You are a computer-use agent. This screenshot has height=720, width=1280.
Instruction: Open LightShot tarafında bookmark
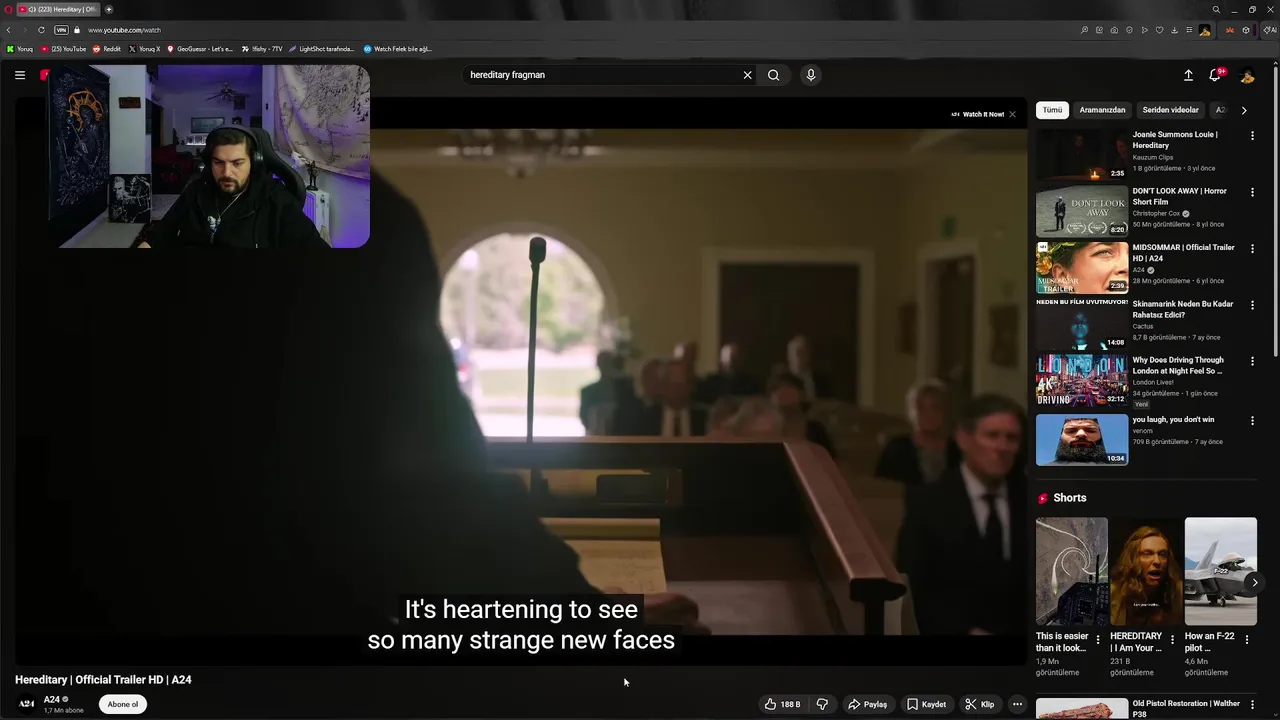pos(321,49)
